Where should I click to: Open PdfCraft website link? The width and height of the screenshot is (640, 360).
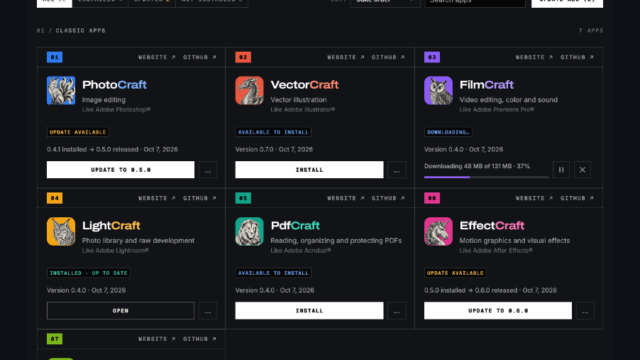click(x=346, y=198)
